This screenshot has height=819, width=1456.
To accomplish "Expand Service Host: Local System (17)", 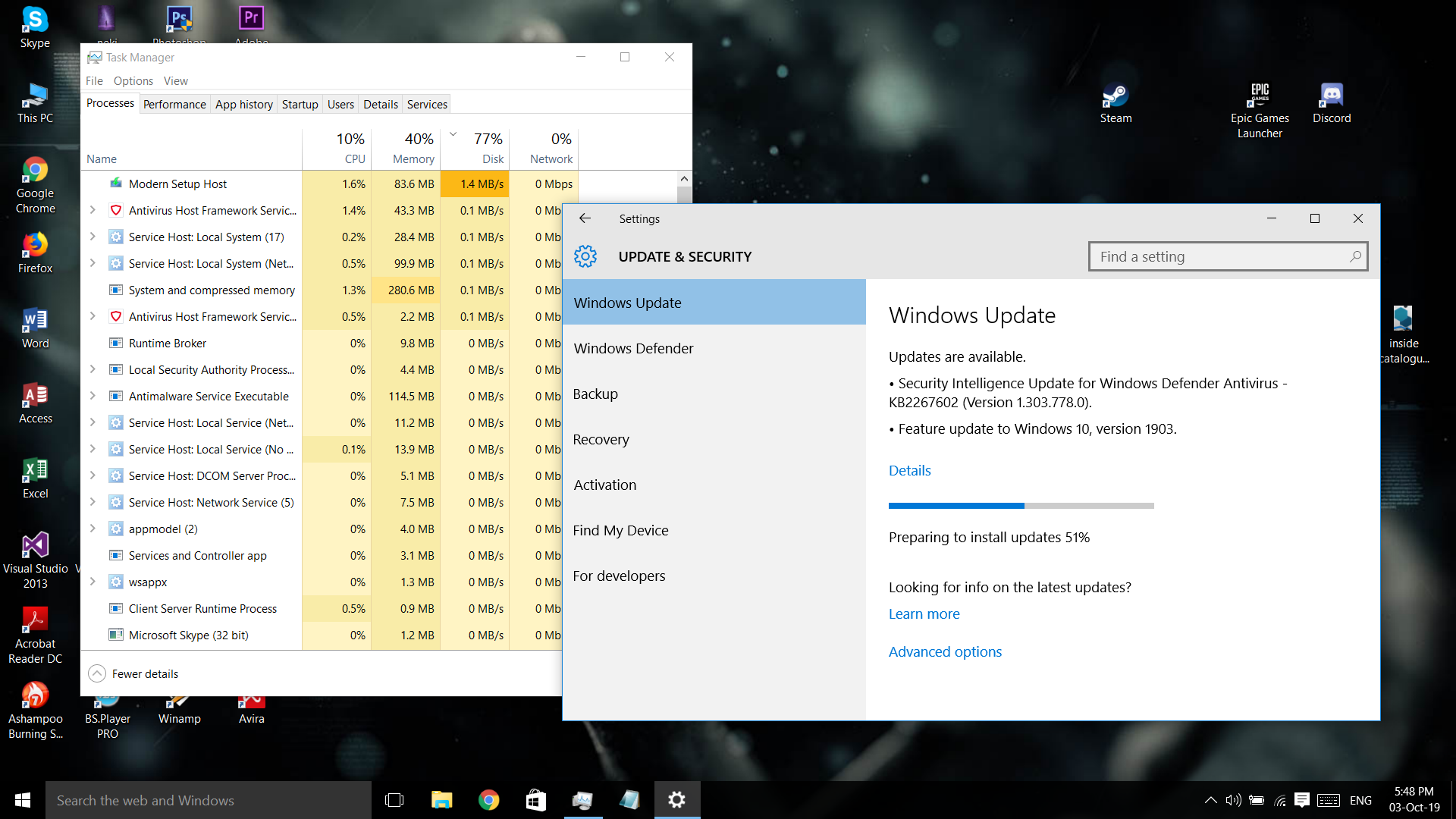I will click(93, 237).
